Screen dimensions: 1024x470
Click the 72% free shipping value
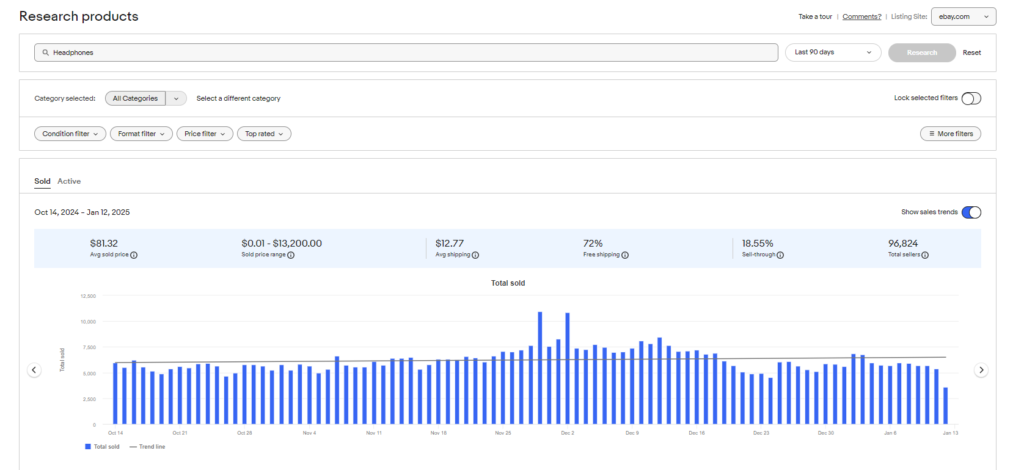click(x=592, y=243)
